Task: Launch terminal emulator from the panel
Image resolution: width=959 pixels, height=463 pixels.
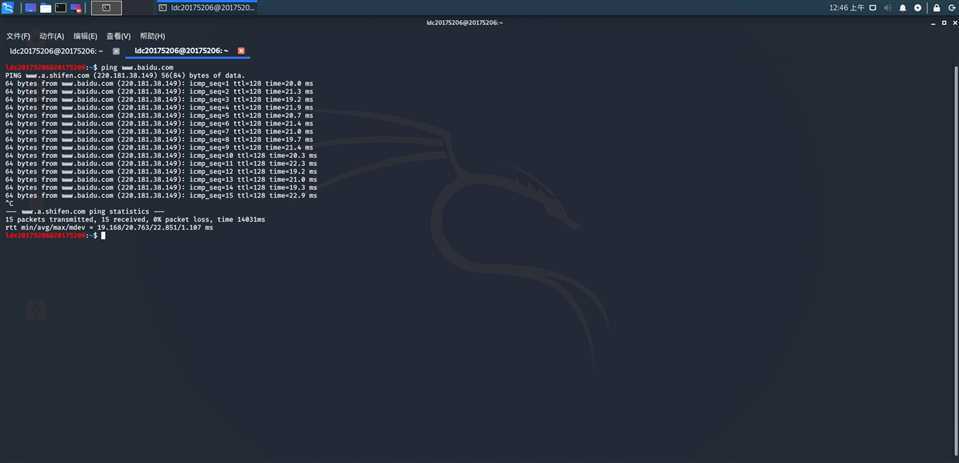Action: point(61,8)
